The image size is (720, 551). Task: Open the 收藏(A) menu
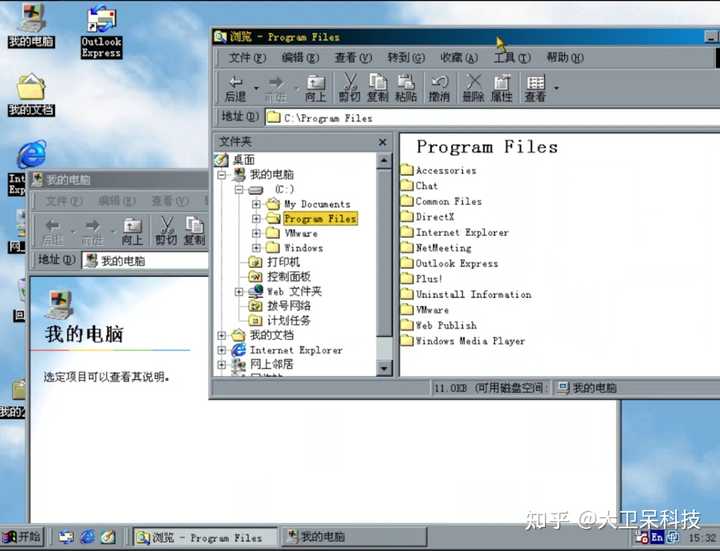coord(459,58)
